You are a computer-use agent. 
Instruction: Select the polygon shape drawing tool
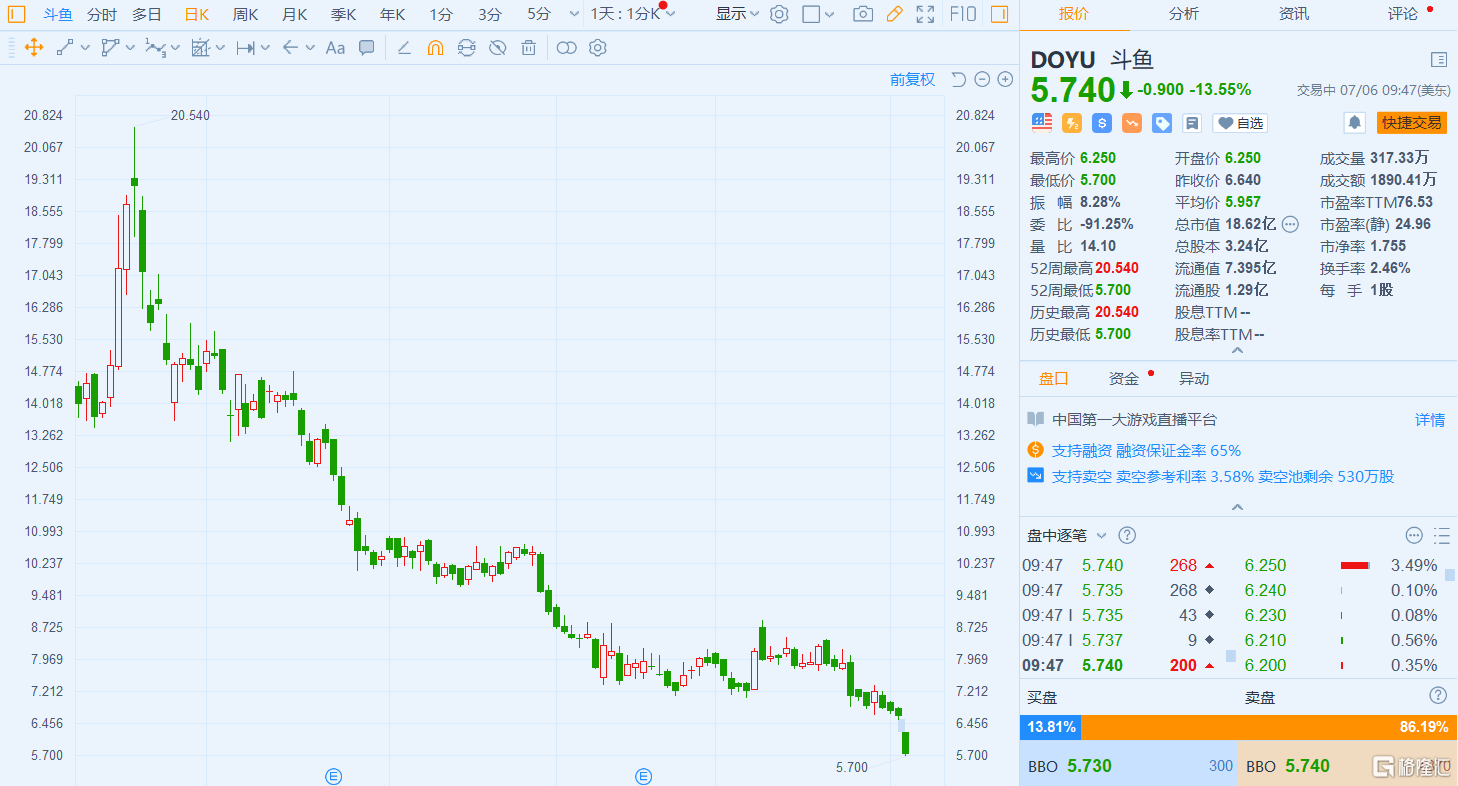pos(110,47)
